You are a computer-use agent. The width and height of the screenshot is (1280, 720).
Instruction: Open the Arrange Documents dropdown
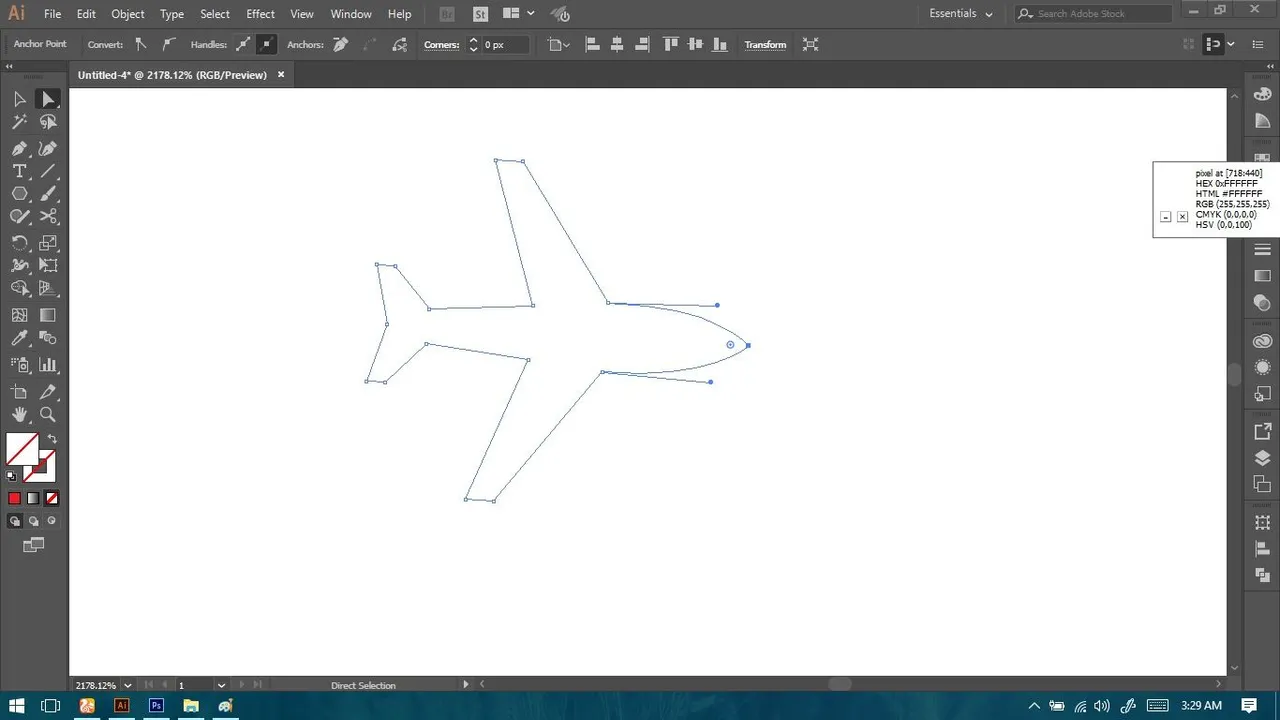(518, 14)
